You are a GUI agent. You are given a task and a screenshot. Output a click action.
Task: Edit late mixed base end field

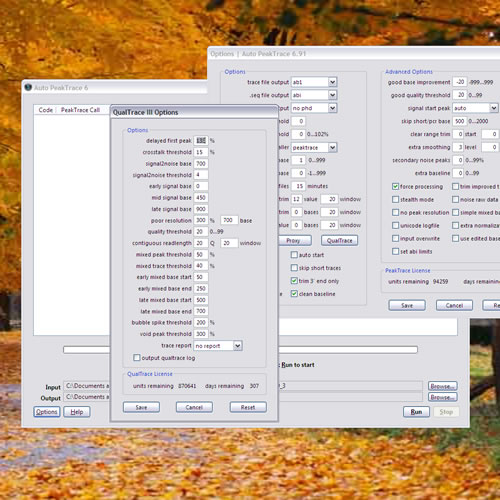coord(201,311)
